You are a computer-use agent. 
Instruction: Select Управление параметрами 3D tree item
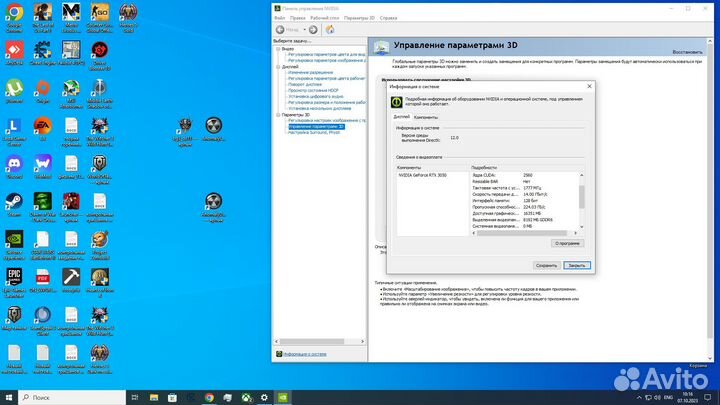click(316, 126)
